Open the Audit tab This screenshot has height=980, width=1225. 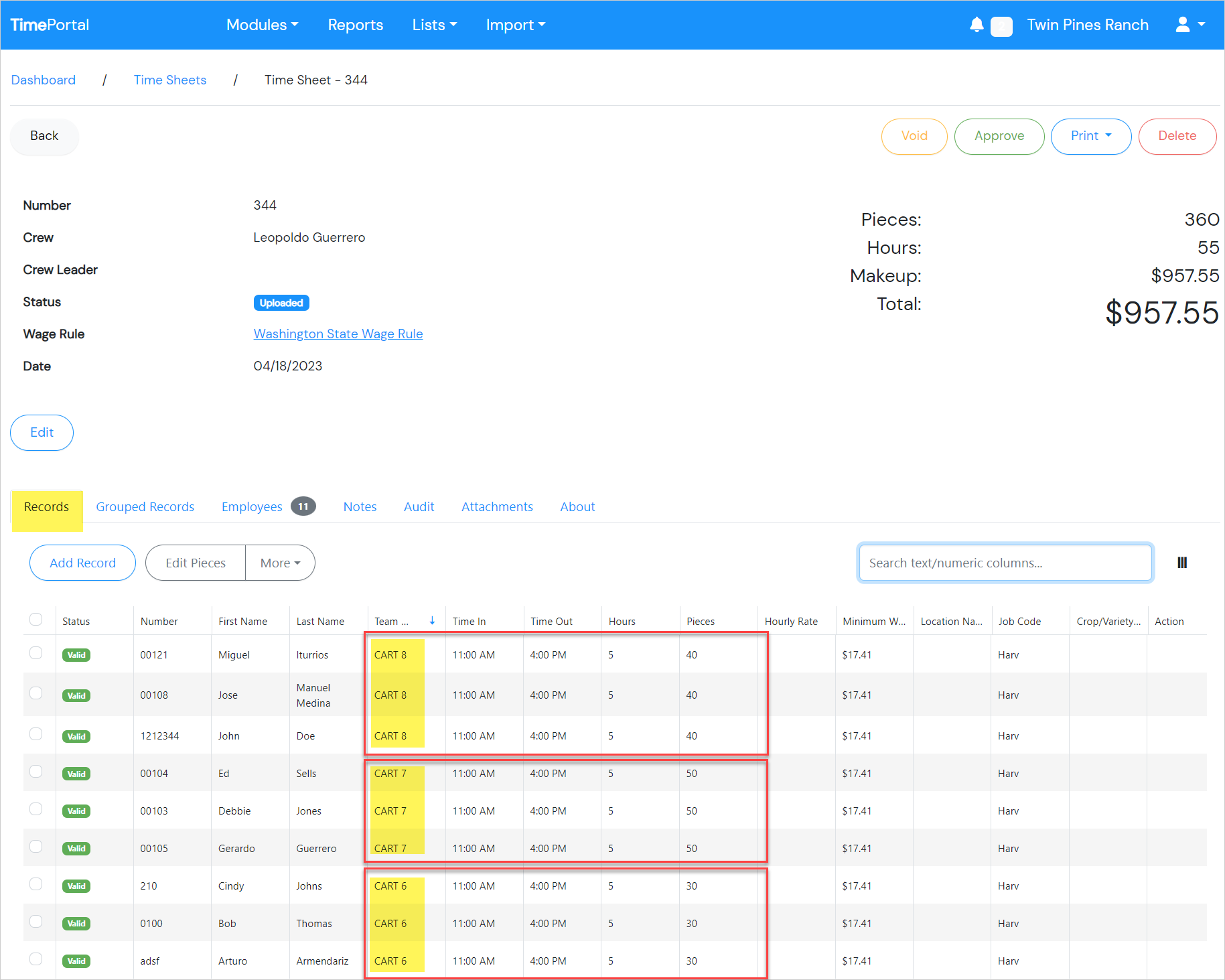419,506
